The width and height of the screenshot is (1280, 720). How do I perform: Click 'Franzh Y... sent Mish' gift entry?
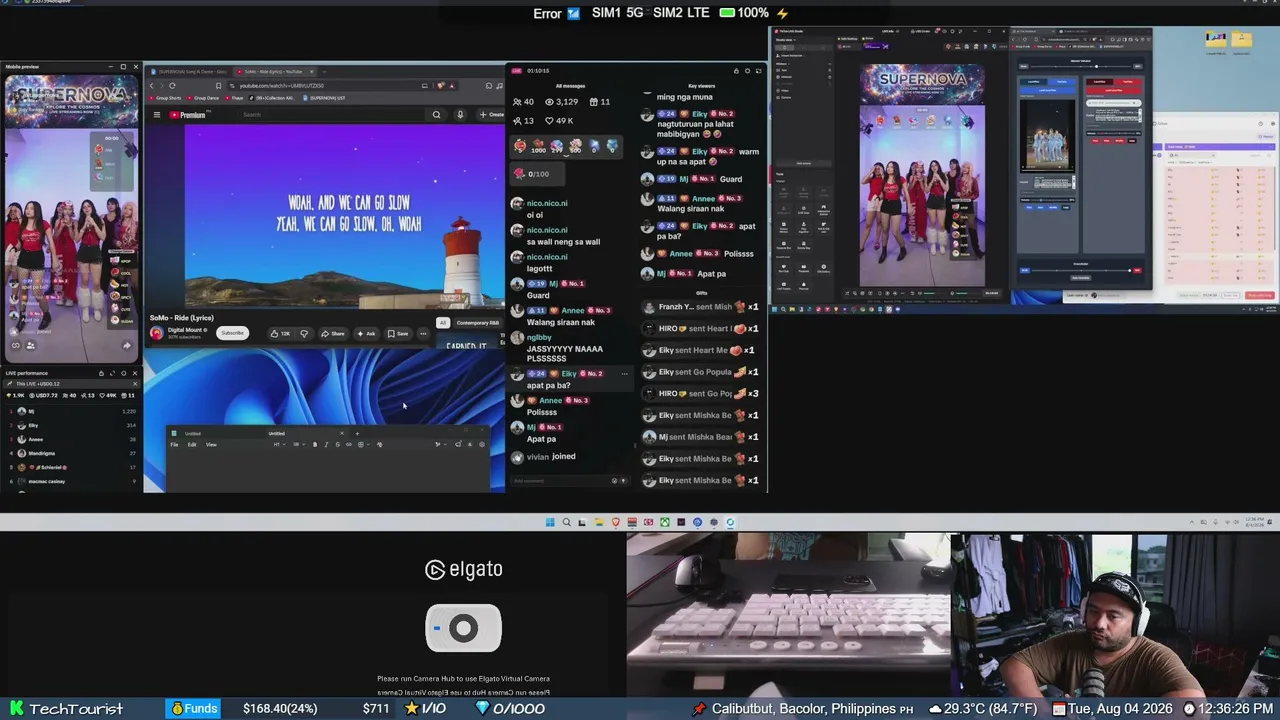701,307
